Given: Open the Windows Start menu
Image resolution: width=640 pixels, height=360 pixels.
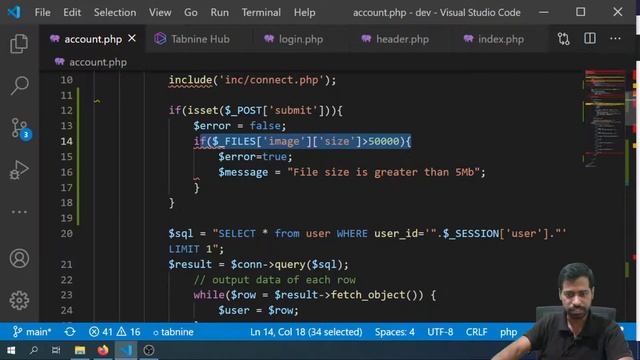Looking at the screenshot, I should [x=11, y=350].
